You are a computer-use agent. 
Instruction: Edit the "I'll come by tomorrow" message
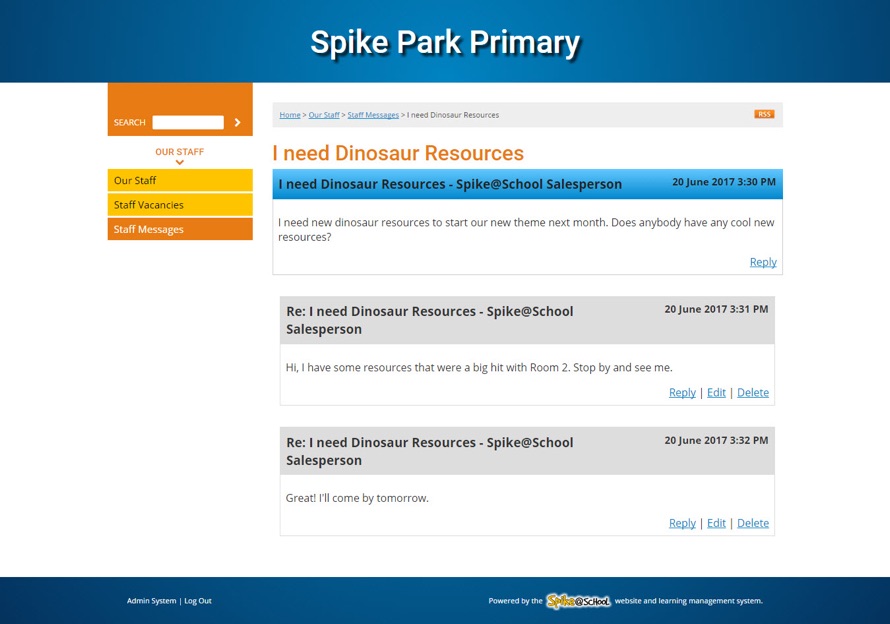click(x=716, y=523)
